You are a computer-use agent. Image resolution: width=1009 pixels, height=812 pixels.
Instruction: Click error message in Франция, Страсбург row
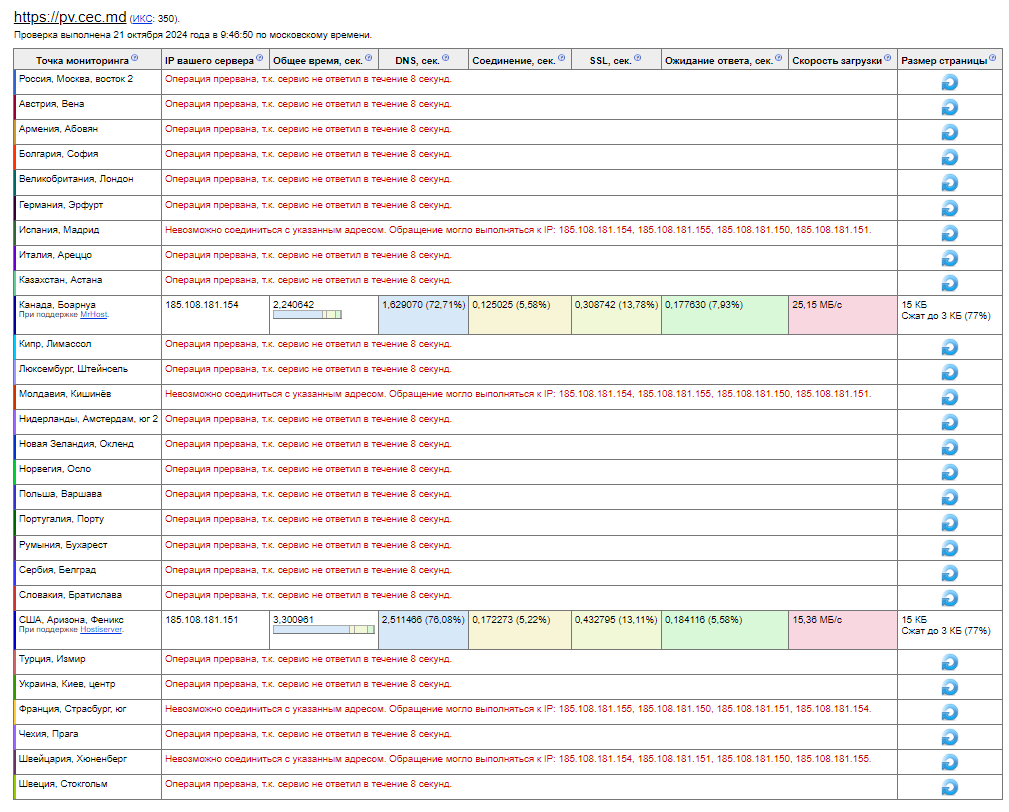(x=518, y=709)
